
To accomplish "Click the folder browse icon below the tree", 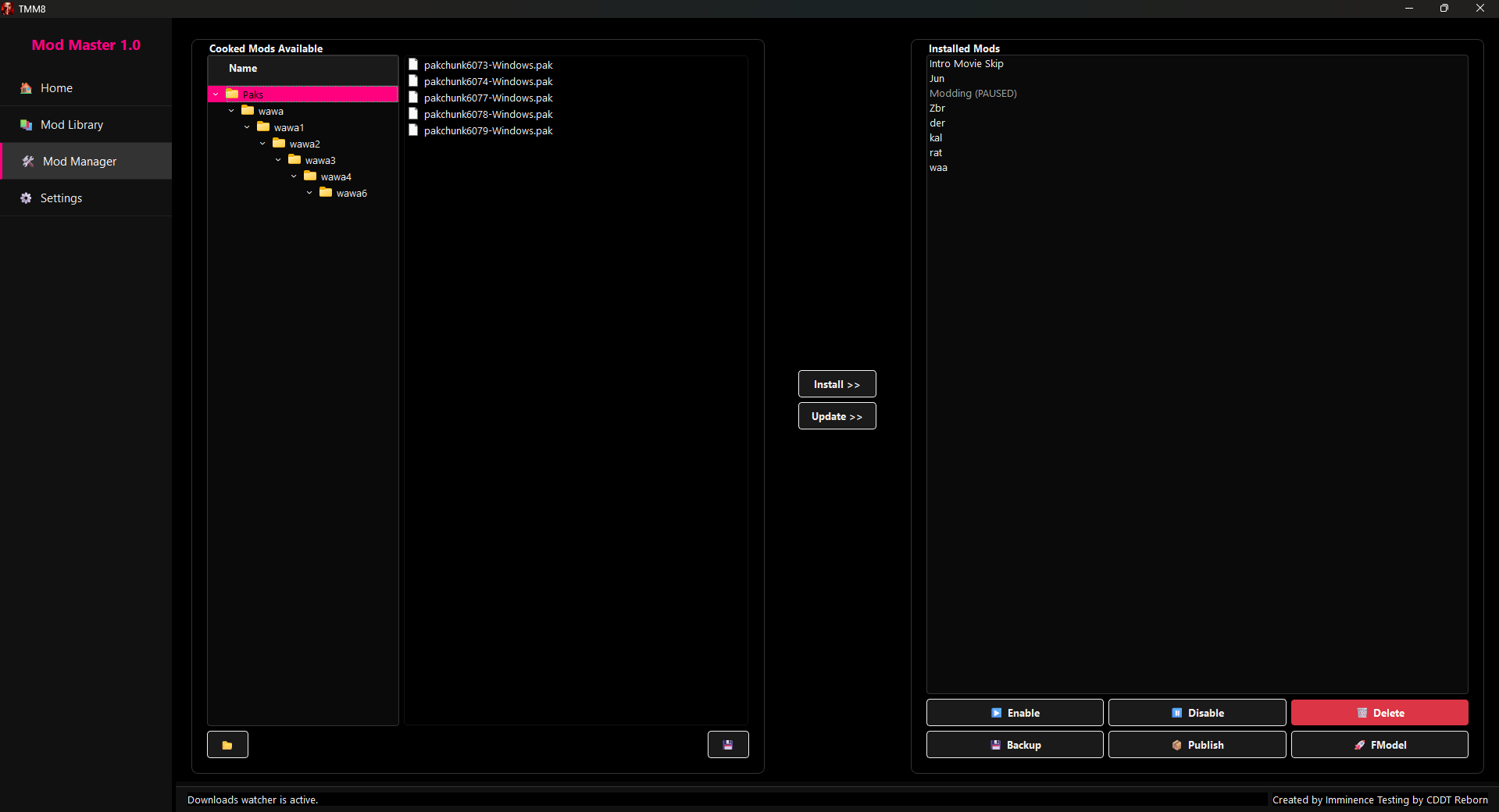I will tap(227, 744).
